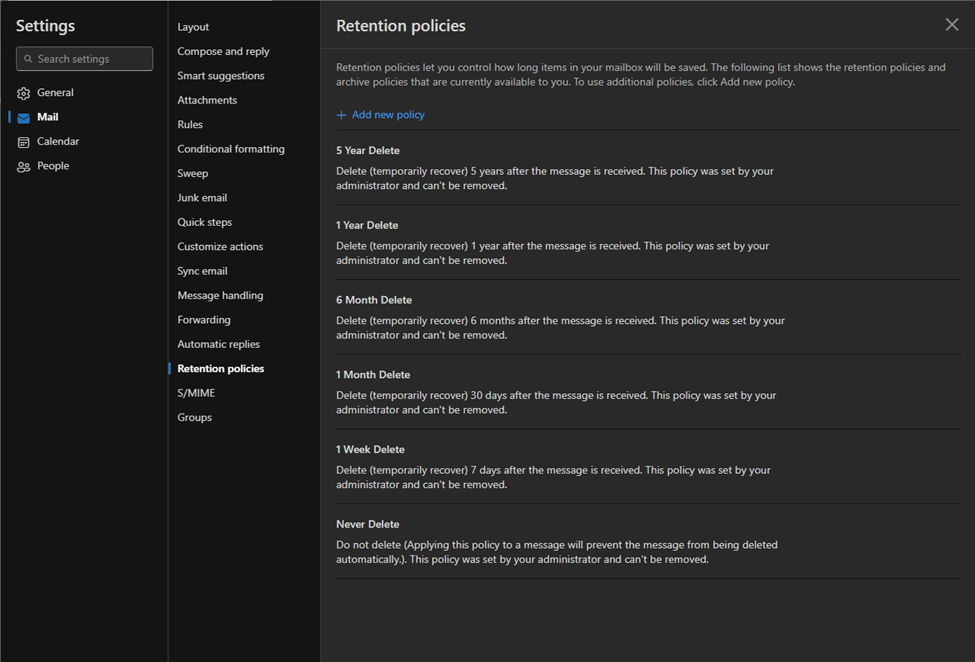The image size is (975, 662).
Task: Click the plus icon to add policy
Action: pos(342,115)
